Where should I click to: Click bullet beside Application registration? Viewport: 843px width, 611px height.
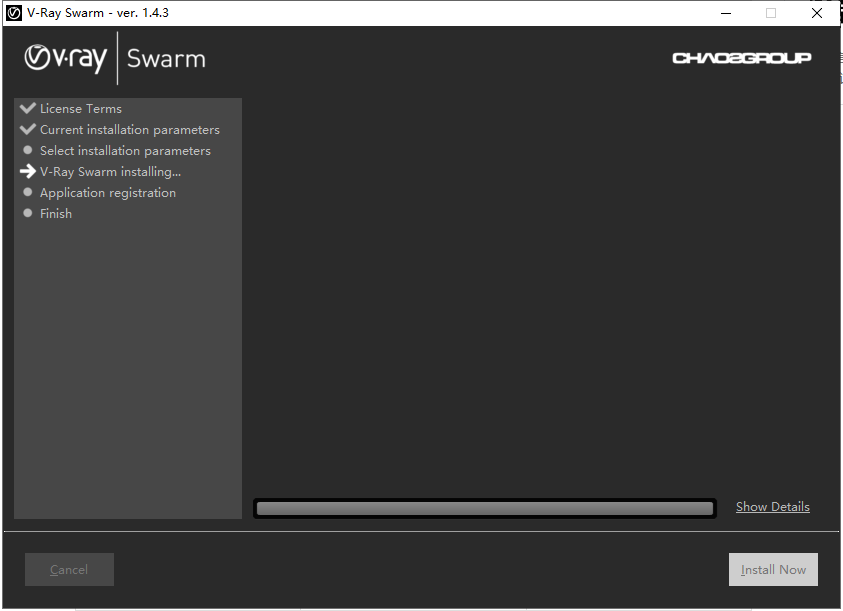tap(28, 192)
